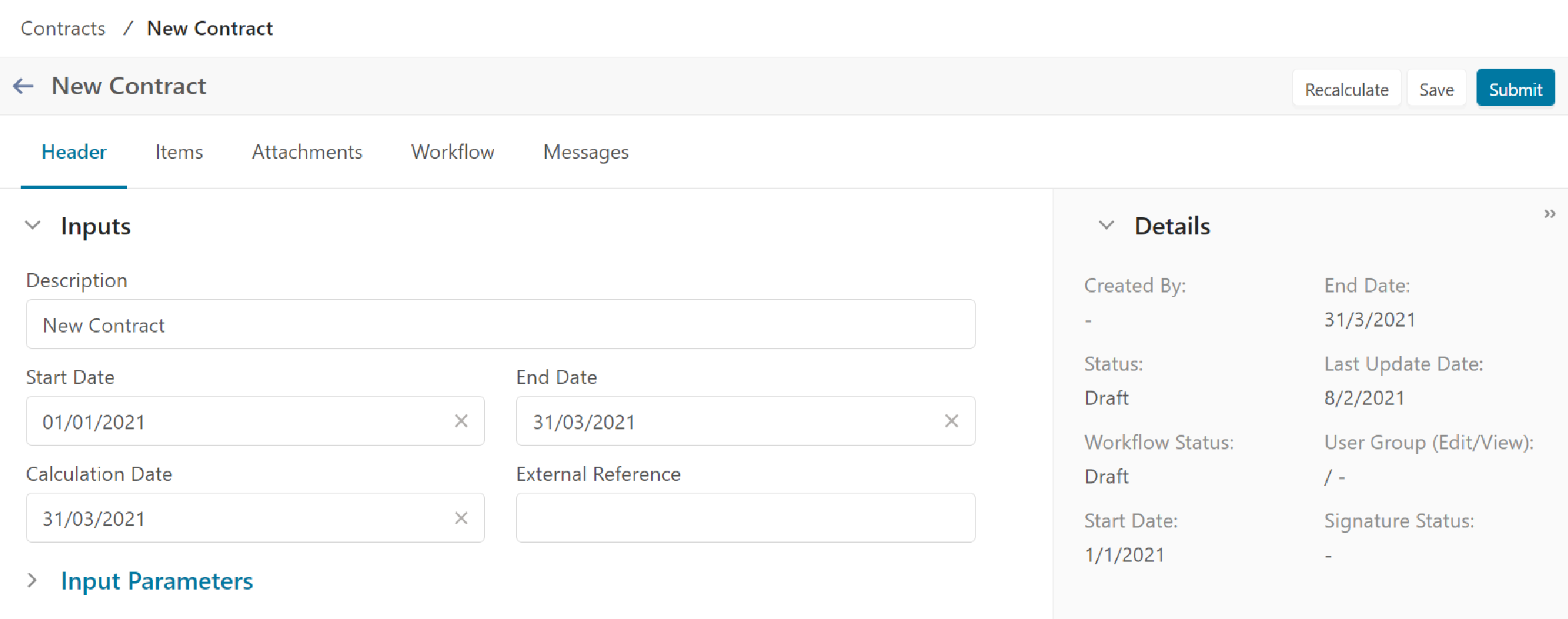The height and width of the screenshot is (619, 1568).
Task: Collapse the Inputs section
Action: pos(33,226)
